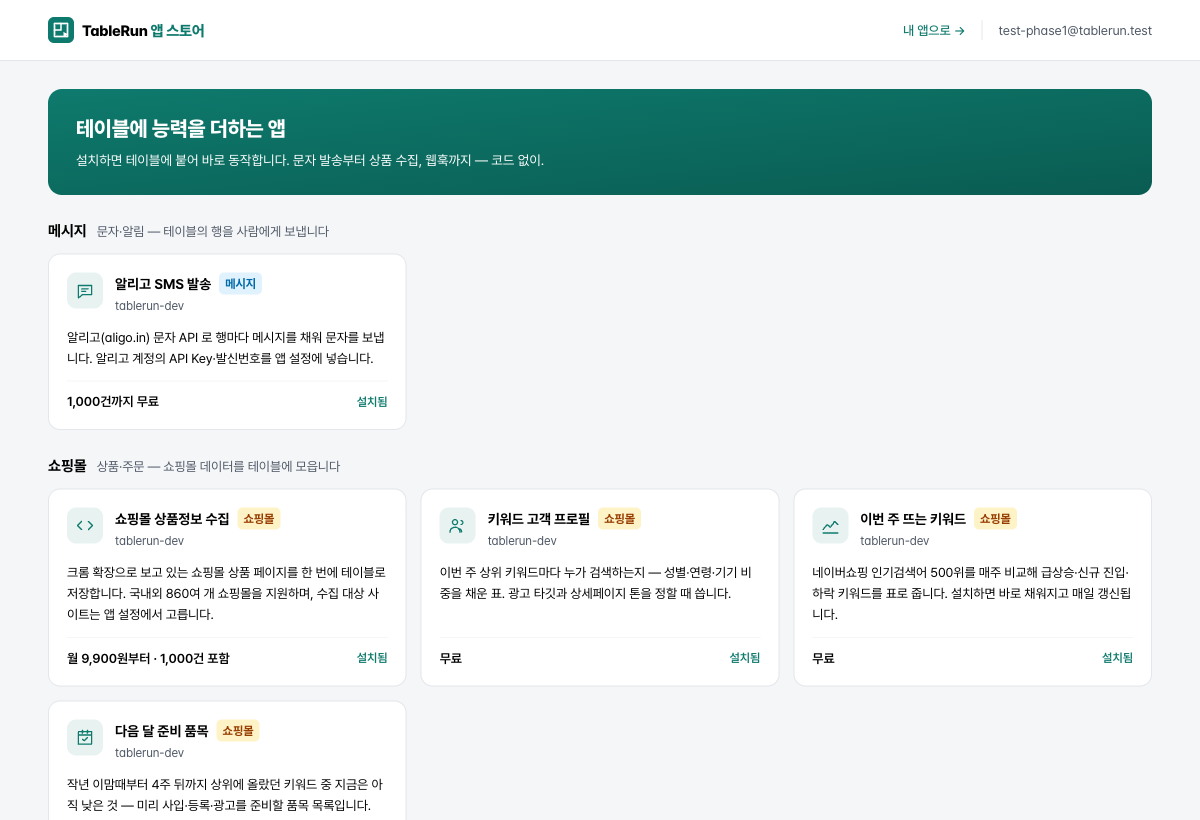Image resolution: width=1200 pixels, height=820 pixels.
Task: Click tablerun-dev under 키워드 고객 프로필
Action: [x=522, y=541]
